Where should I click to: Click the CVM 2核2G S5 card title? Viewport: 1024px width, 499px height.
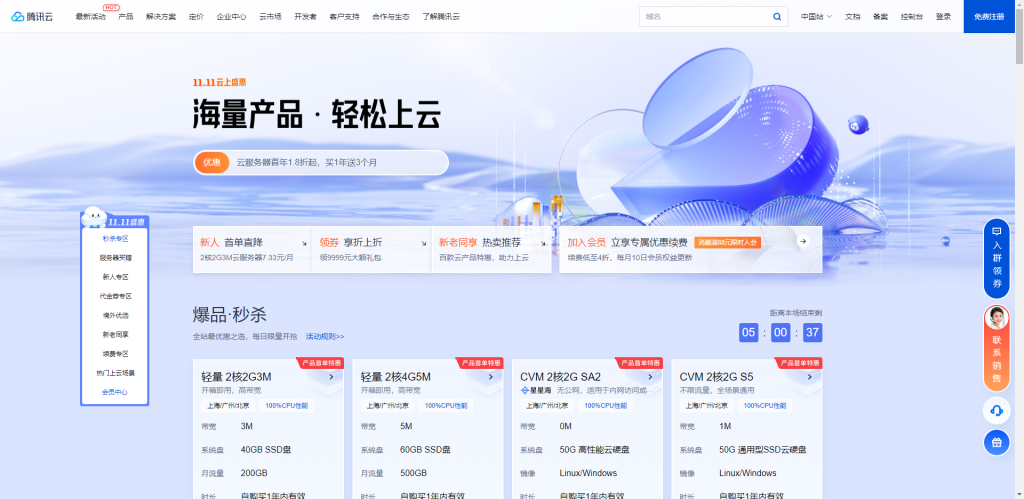[716, 377]
